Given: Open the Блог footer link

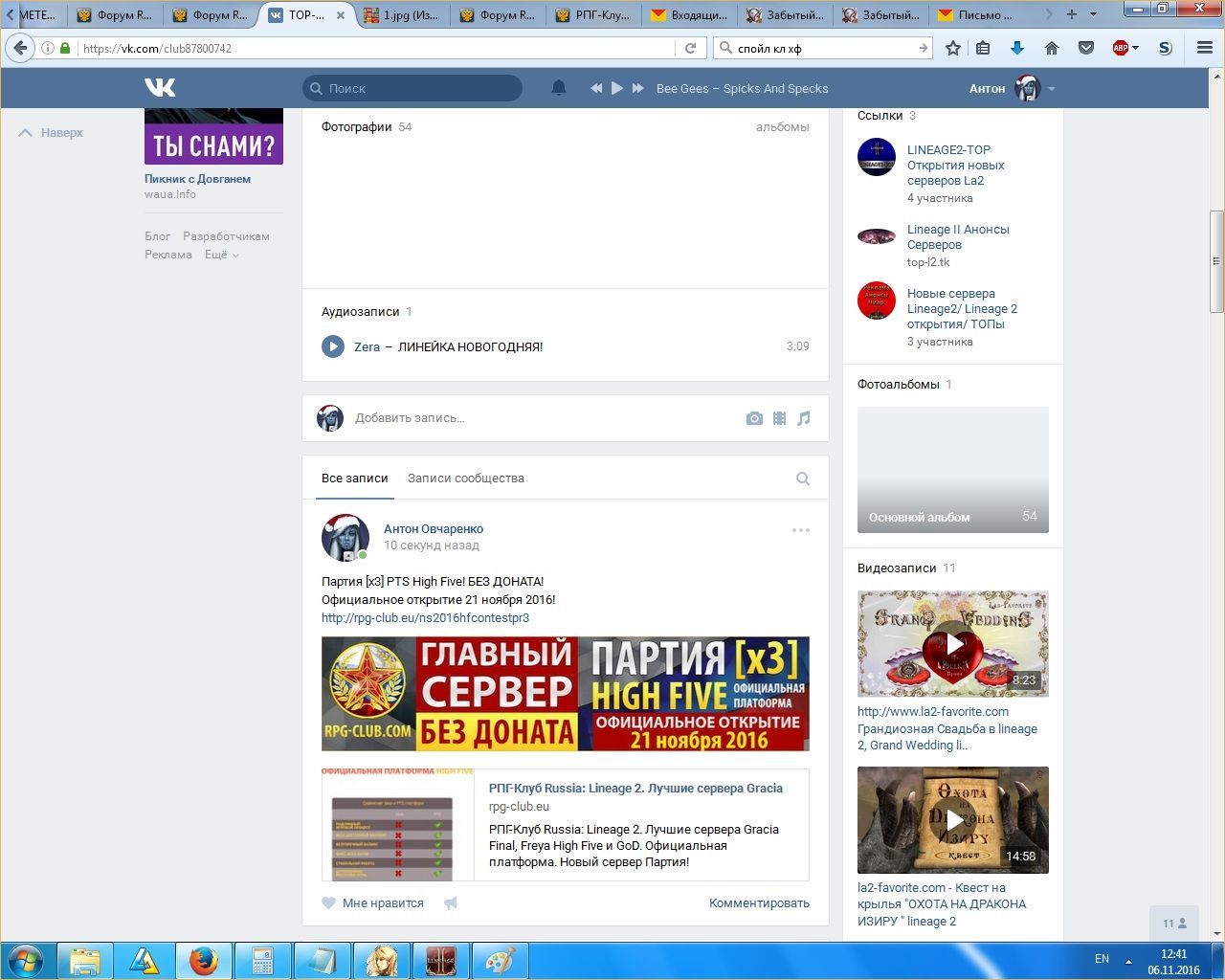Looking at the screenshot, I should coord(158,236).
